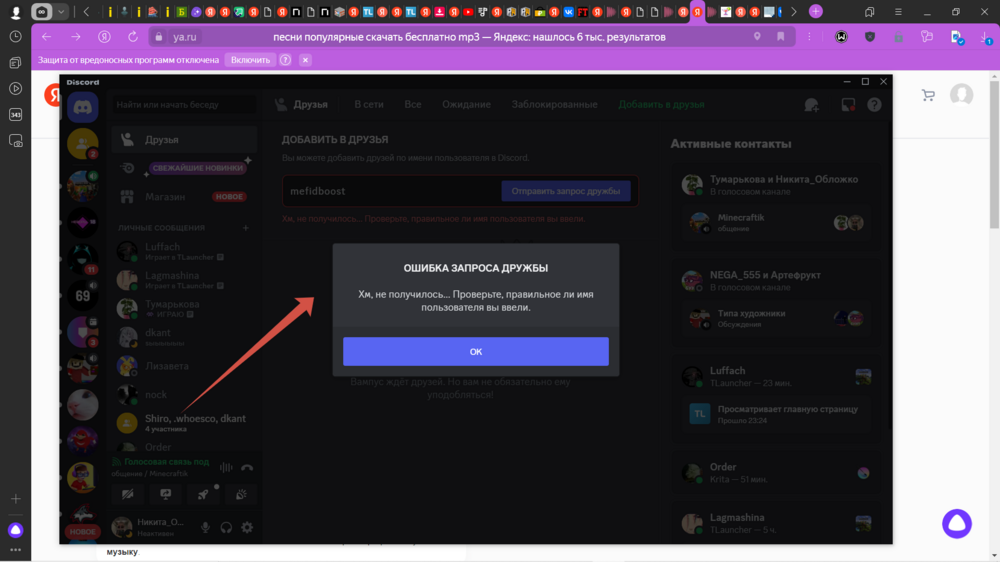This screenshot has width=1000, height=562.
Task: Open new browser tab with plus button
Action: (x=816, y=11)
